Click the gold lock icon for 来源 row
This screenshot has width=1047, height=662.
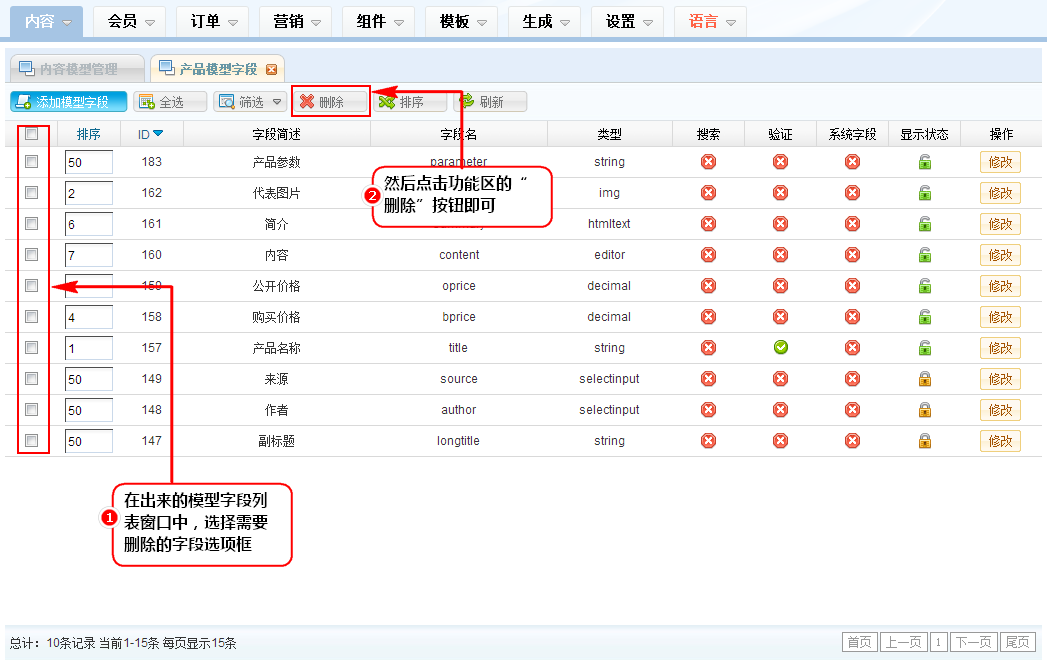point(925,379)
